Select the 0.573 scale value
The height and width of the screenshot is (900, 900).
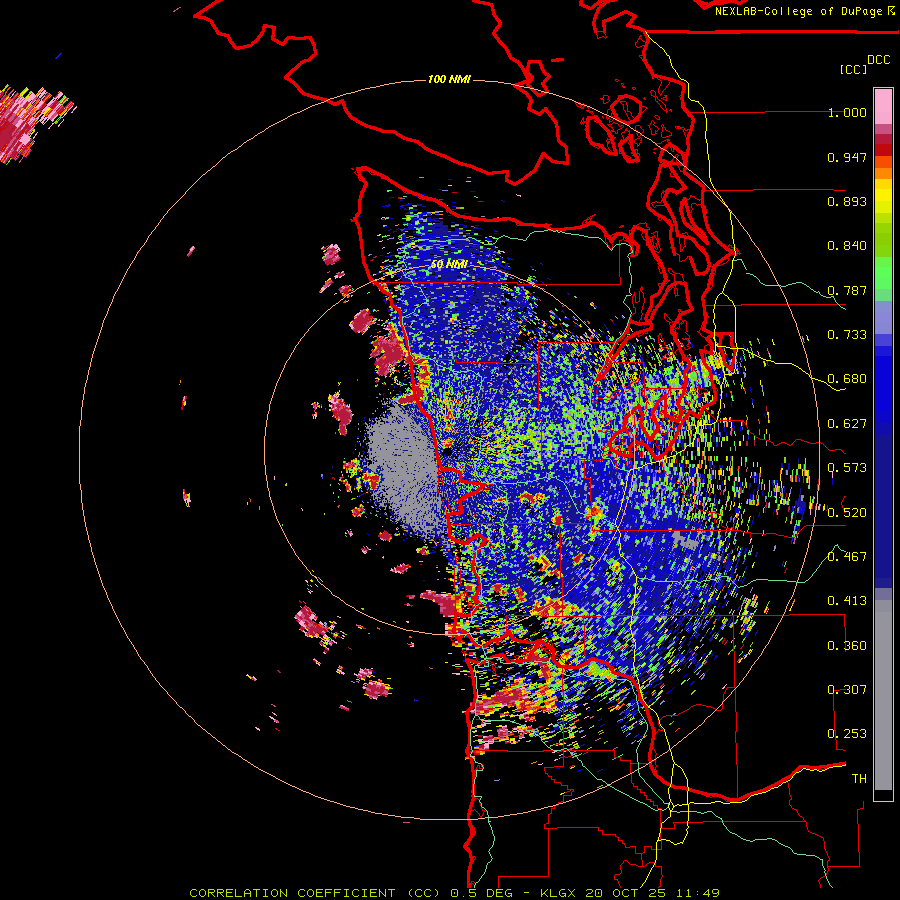tap(847, 468)
